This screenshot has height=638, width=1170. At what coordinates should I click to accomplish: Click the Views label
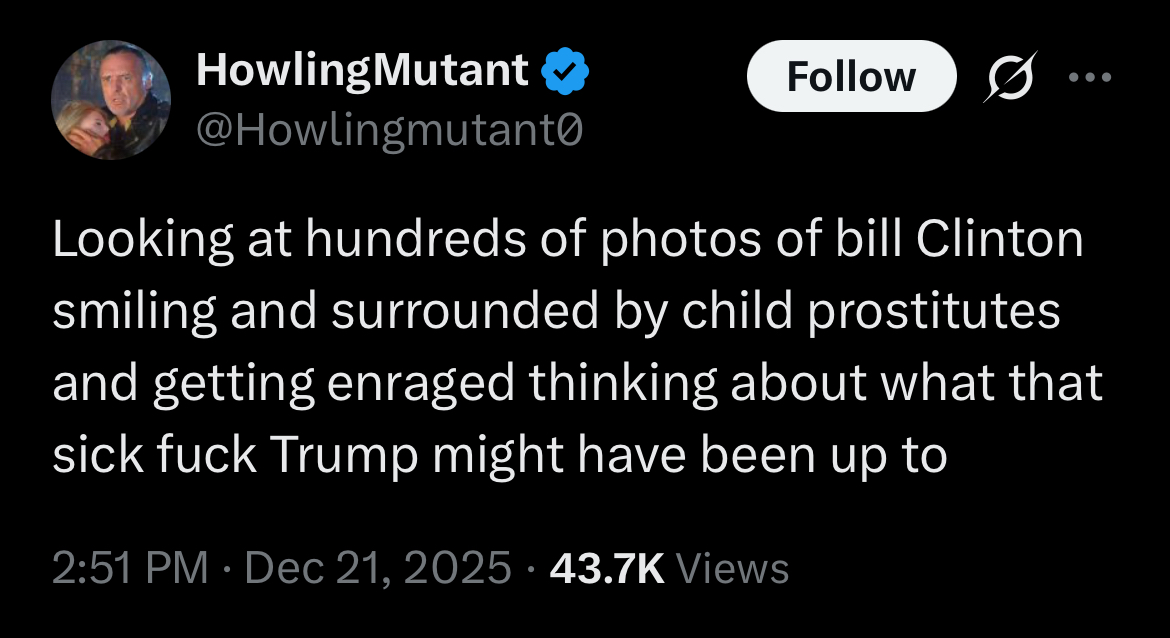point(733,568)
